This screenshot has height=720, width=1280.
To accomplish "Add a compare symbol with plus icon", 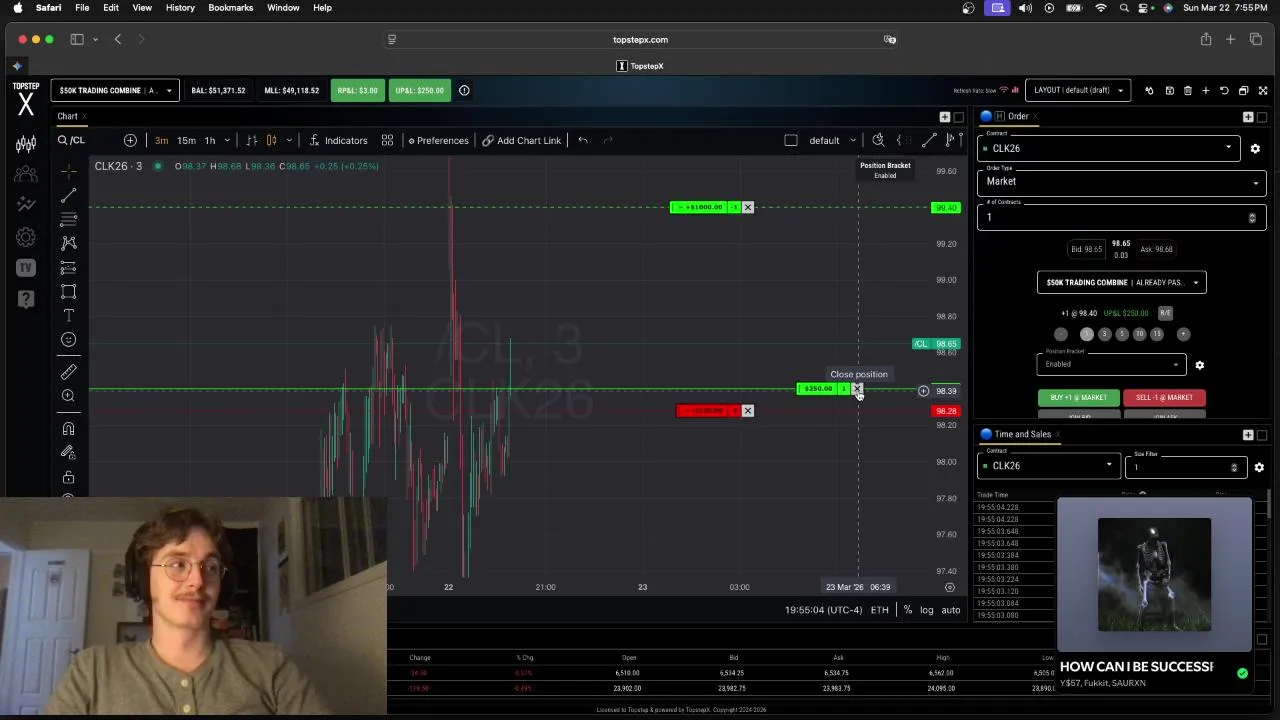I will (x=130, y=140).
